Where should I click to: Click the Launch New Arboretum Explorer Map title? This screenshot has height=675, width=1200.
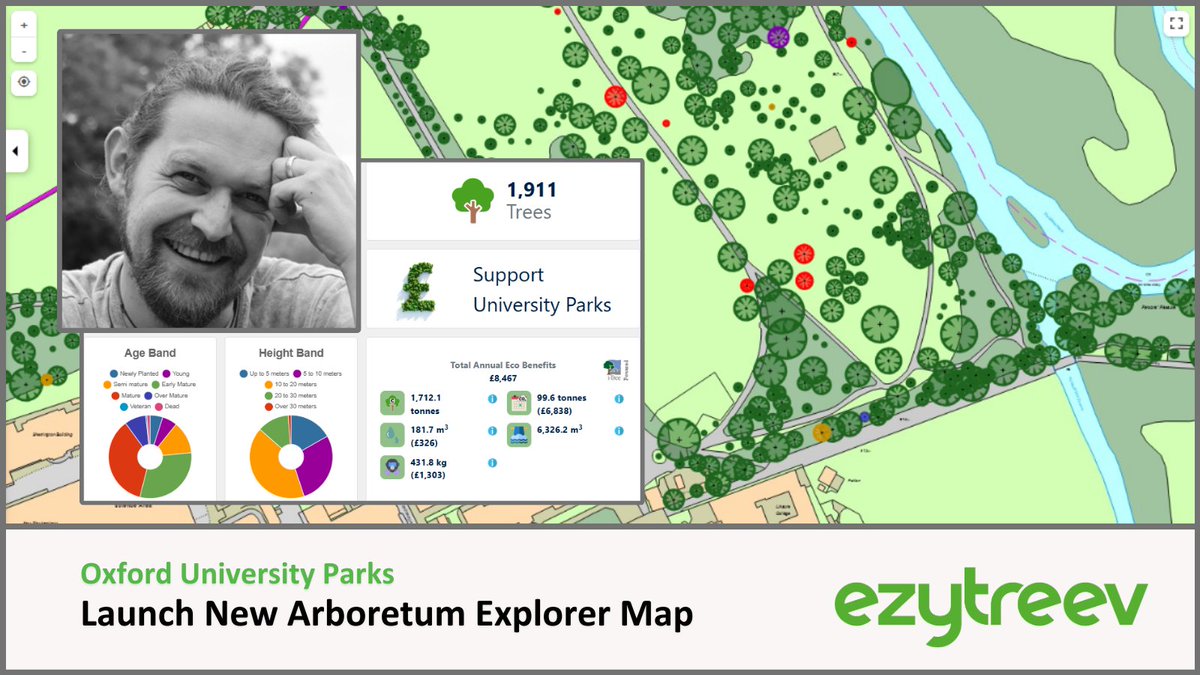click(386, 614)
